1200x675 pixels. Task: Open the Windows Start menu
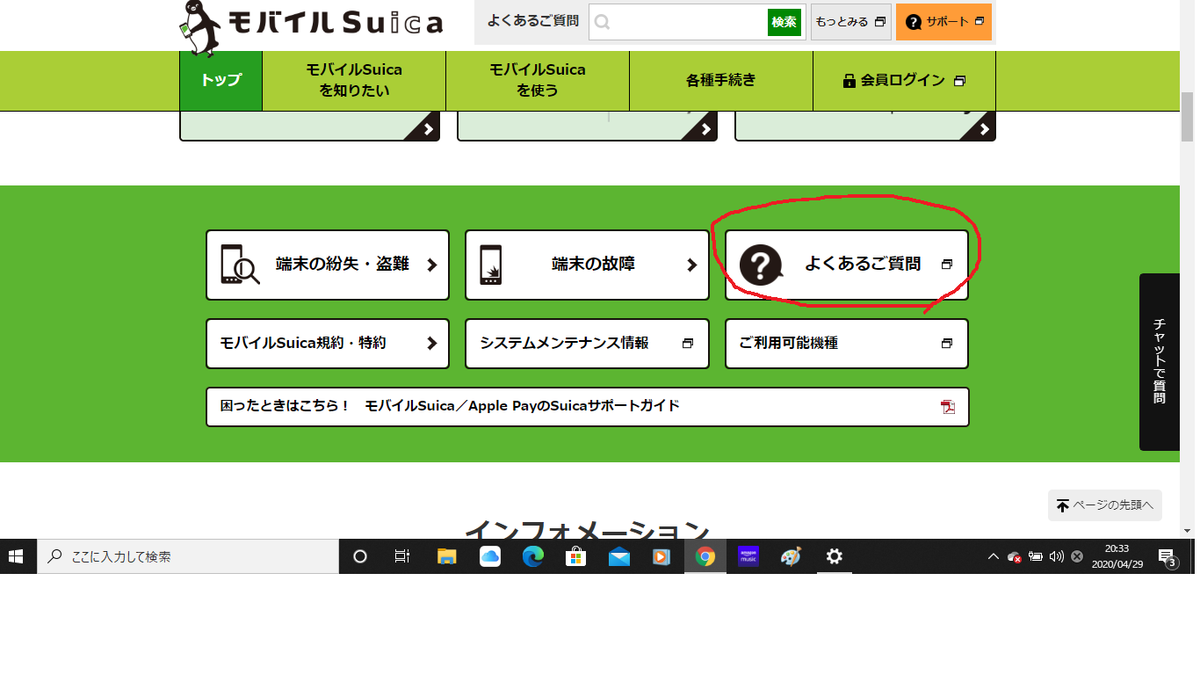point(17,556)
